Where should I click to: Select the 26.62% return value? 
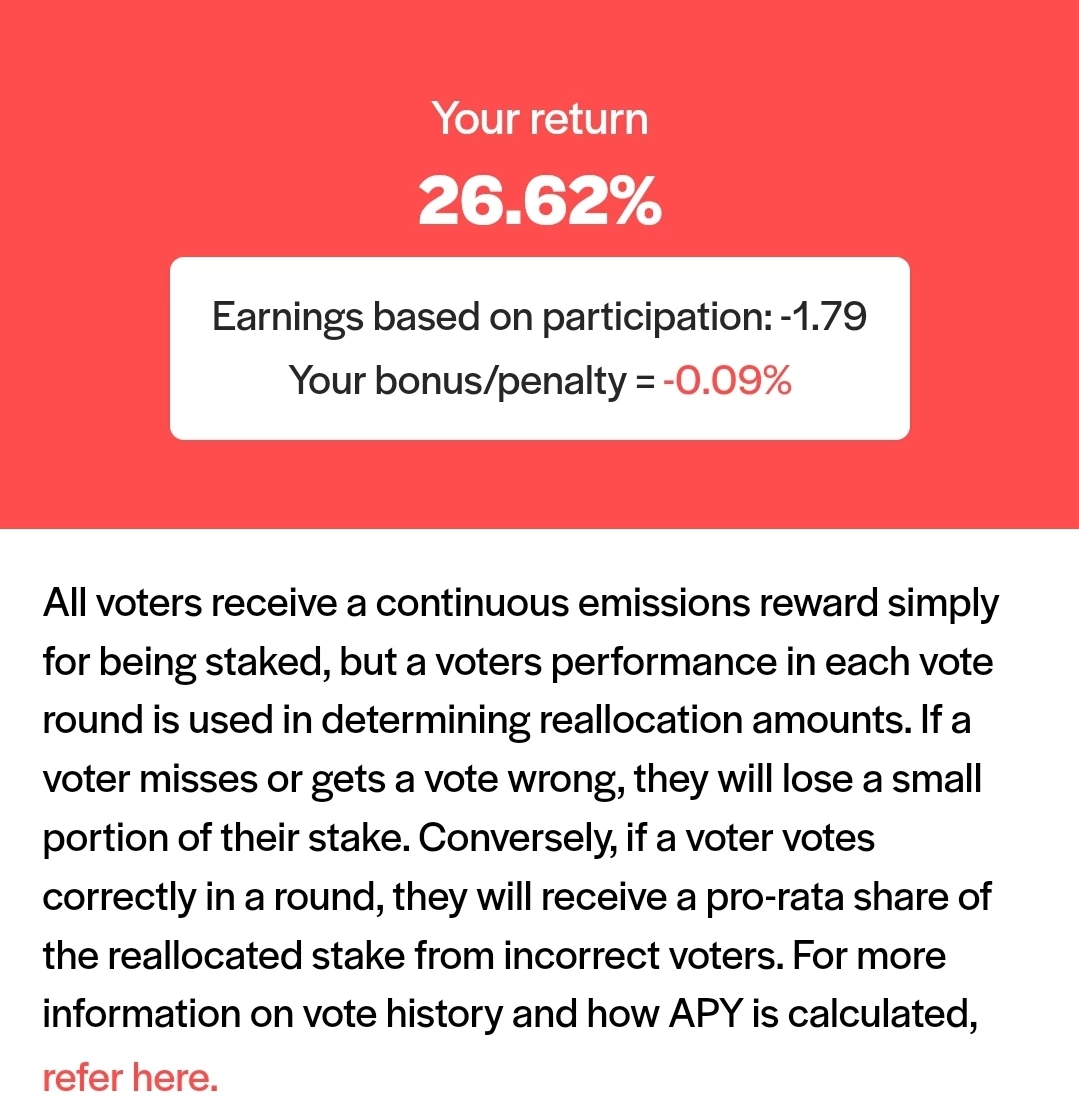540,200
